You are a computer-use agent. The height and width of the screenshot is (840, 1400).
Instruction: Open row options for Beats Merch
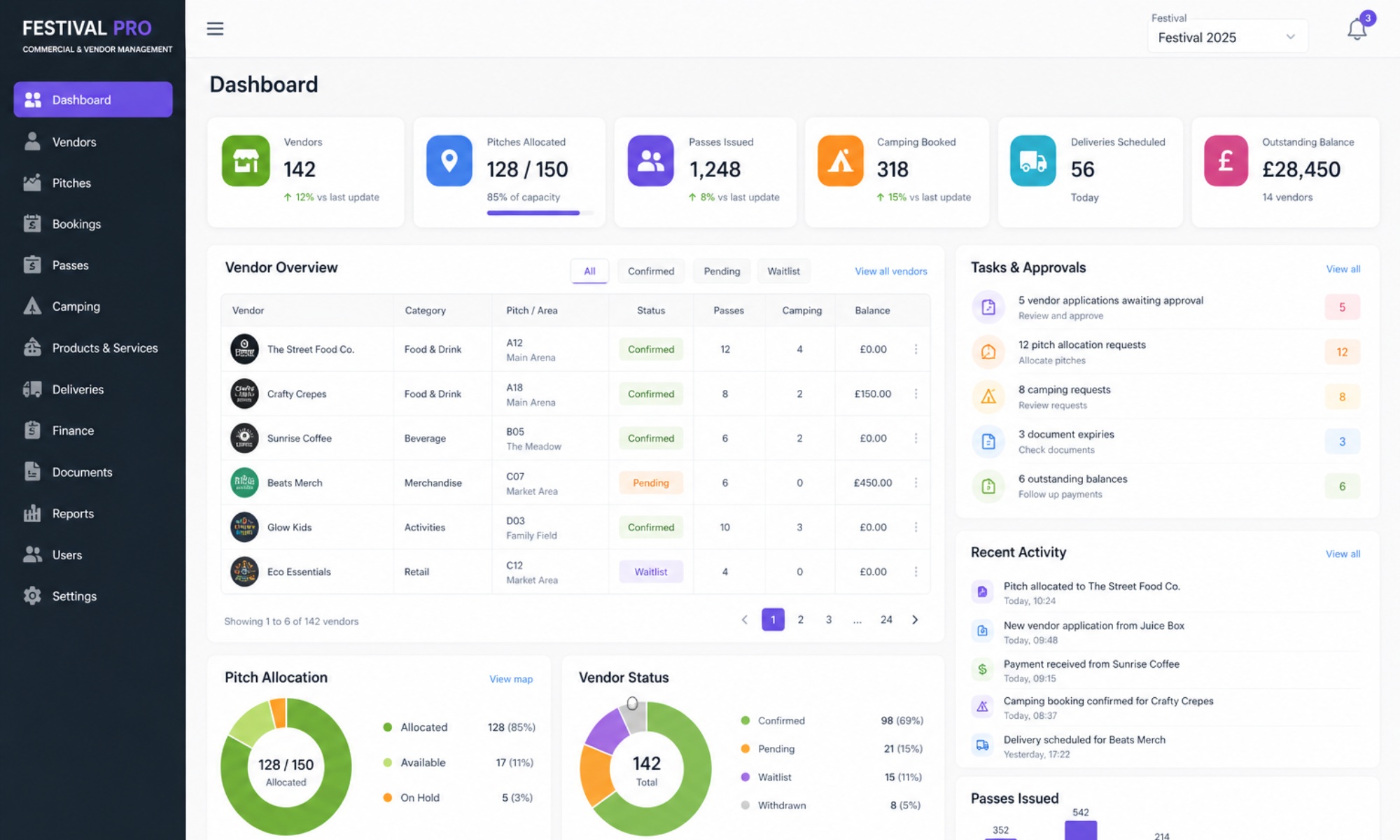click(x=916, y=483)
